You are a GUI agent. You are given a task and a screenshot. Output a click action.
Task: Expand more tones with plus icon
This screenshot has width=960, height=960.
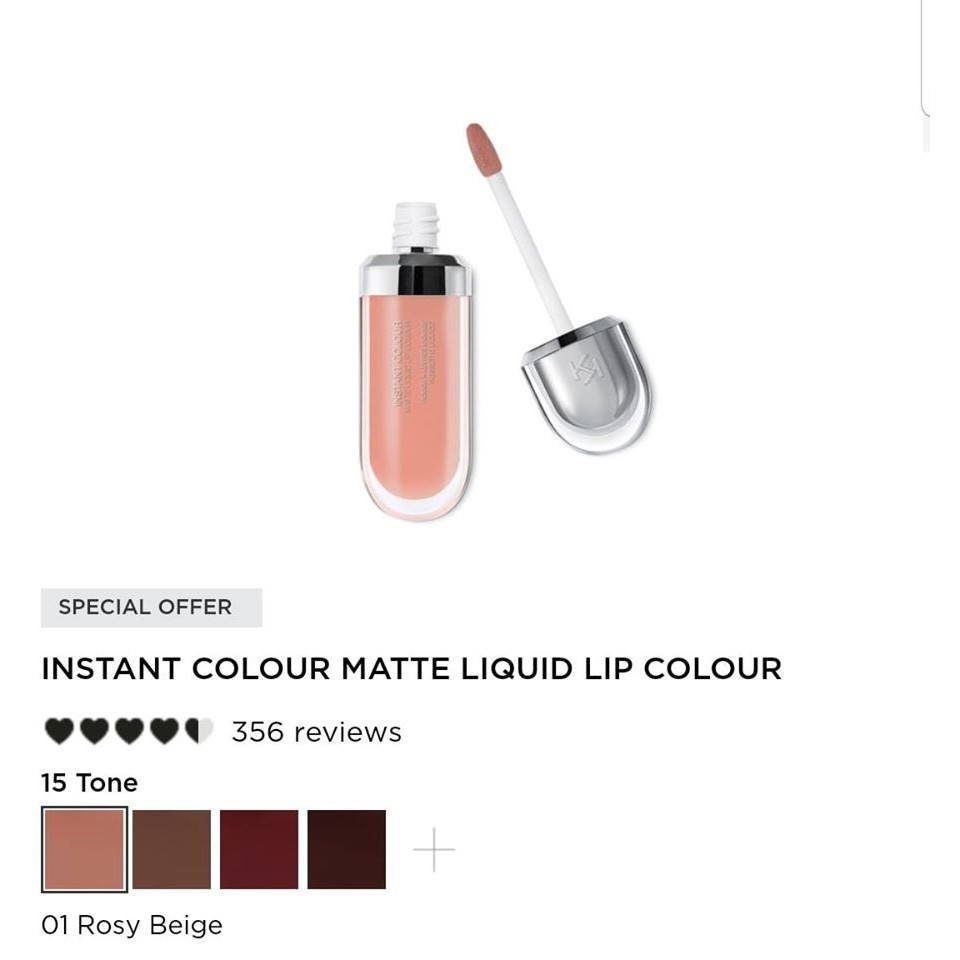pyautogui.click(x=434, y=849)
